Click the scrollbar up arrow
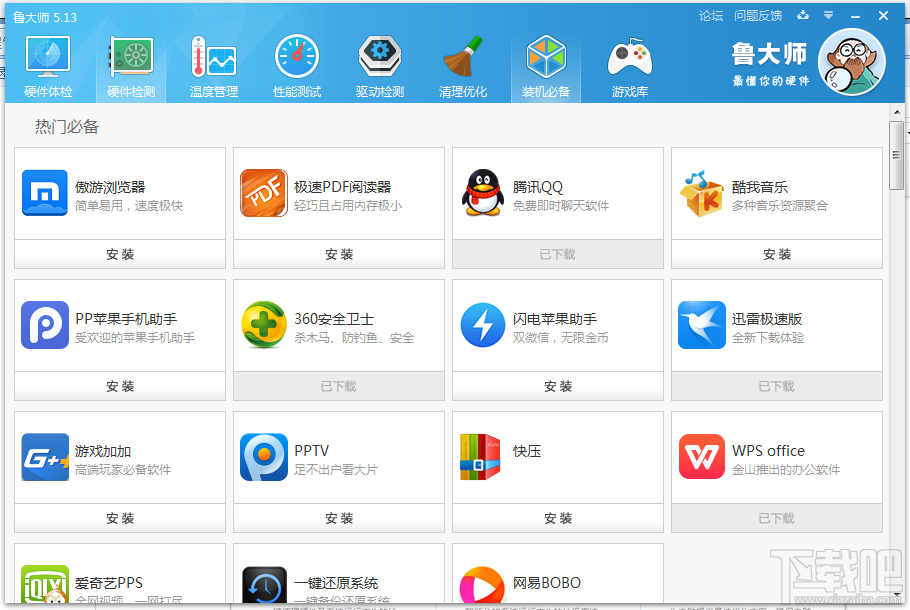This screenshot has width=910, height=610. point(897,112)
